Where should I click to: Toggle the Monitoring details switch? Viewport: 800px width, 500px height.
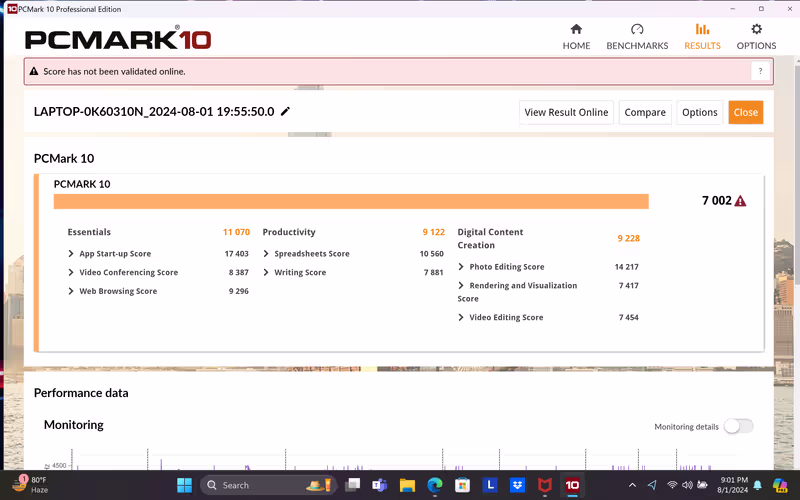tap(738, 426)
